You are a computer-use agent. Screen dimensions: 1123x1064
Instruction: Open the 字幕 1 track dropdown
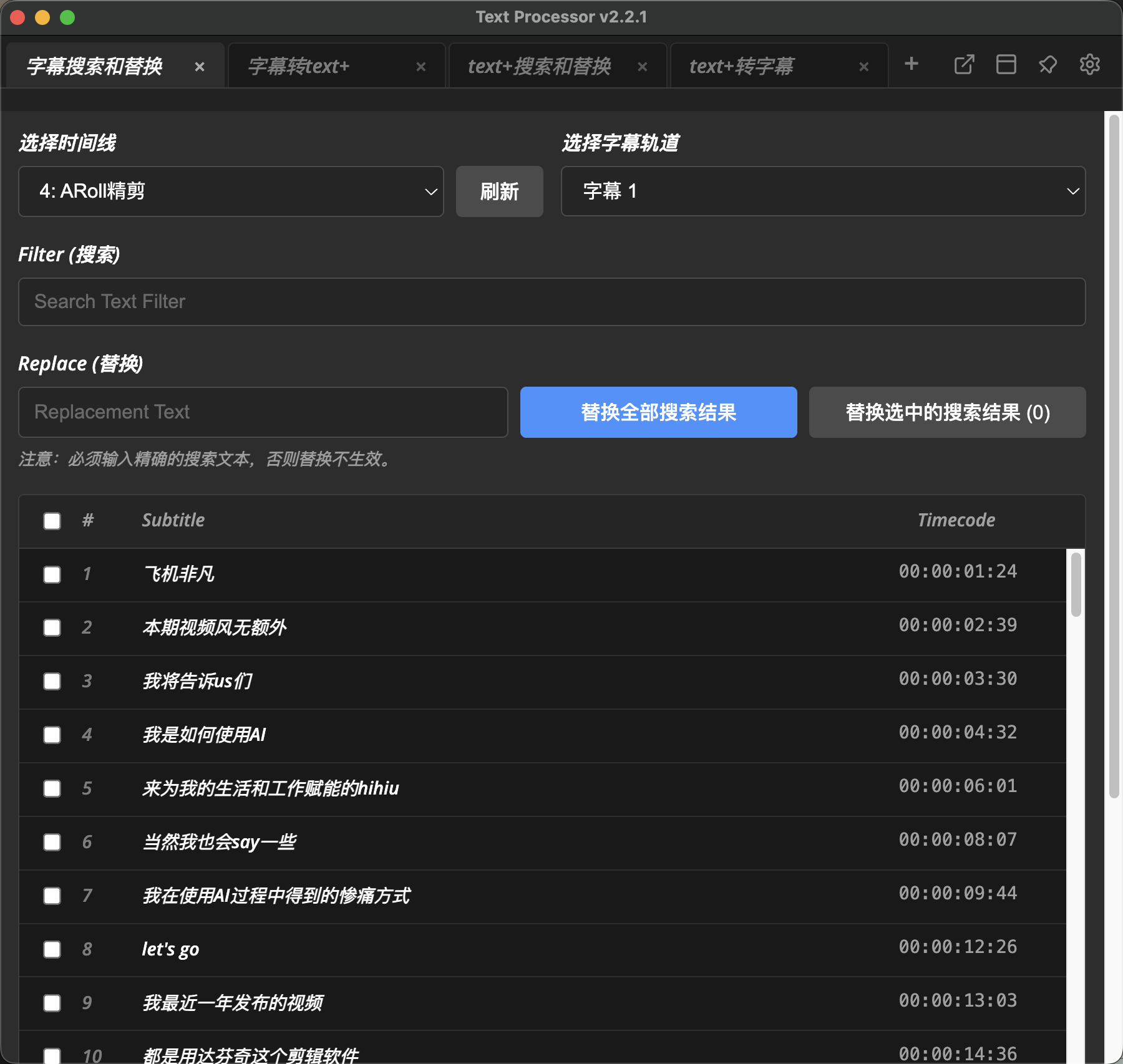point(823,191)
